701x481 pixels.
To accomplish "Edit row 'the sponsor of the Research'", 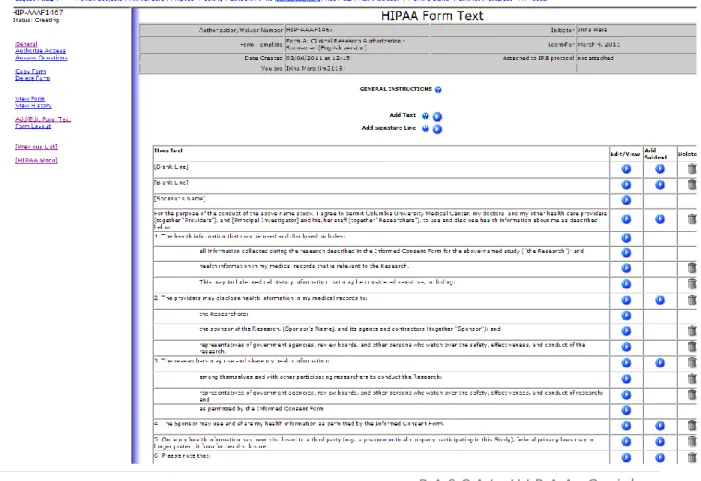I will click(626, 331).
